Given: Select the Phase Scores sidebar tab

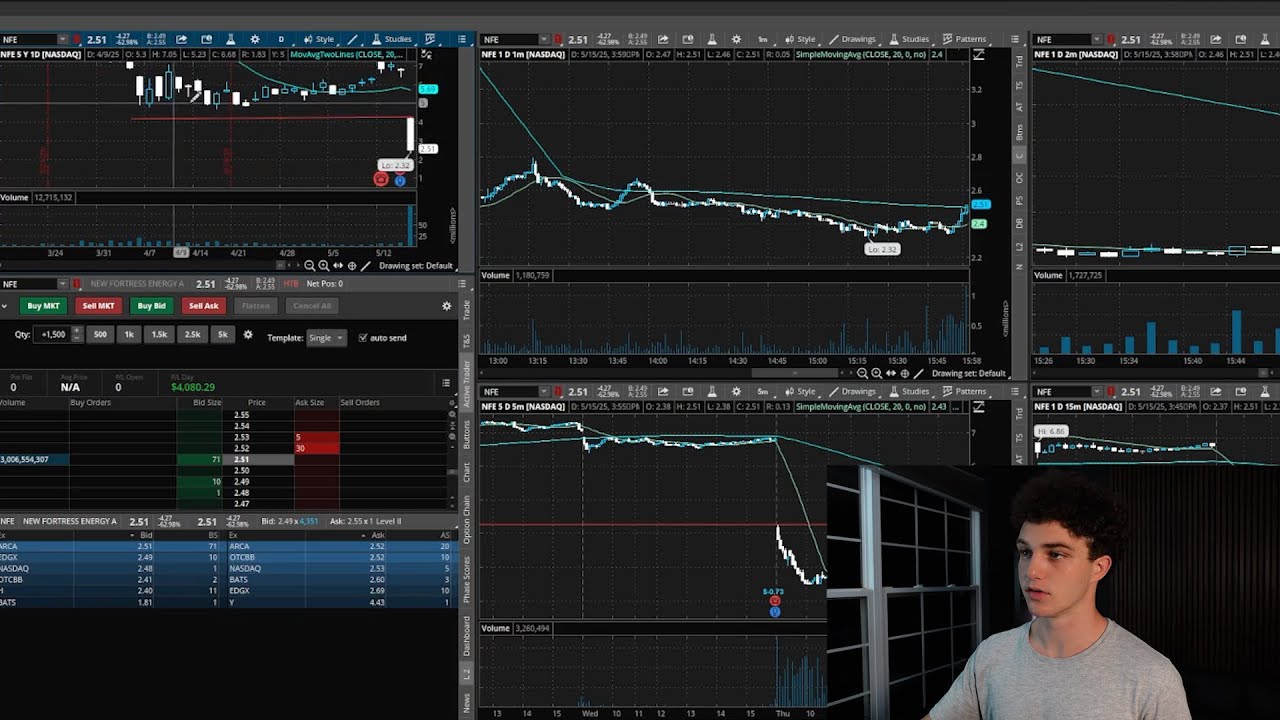Looking at the screenshot, I should pyautogui.click(x=466, y=578).
